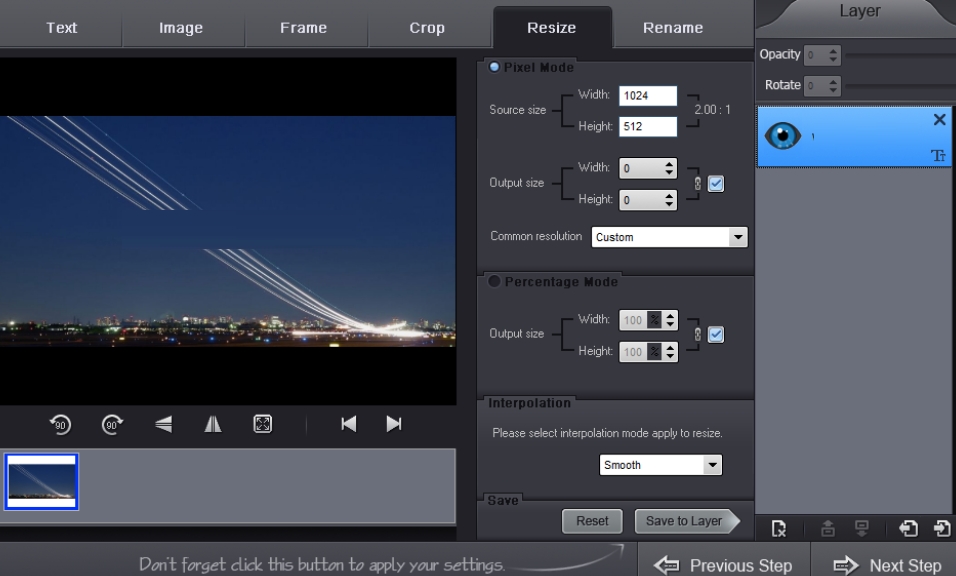This screenshot has height=576, width=956.
Task: Expand the Smooth interpolation dropdown
Action: (711, 465)
